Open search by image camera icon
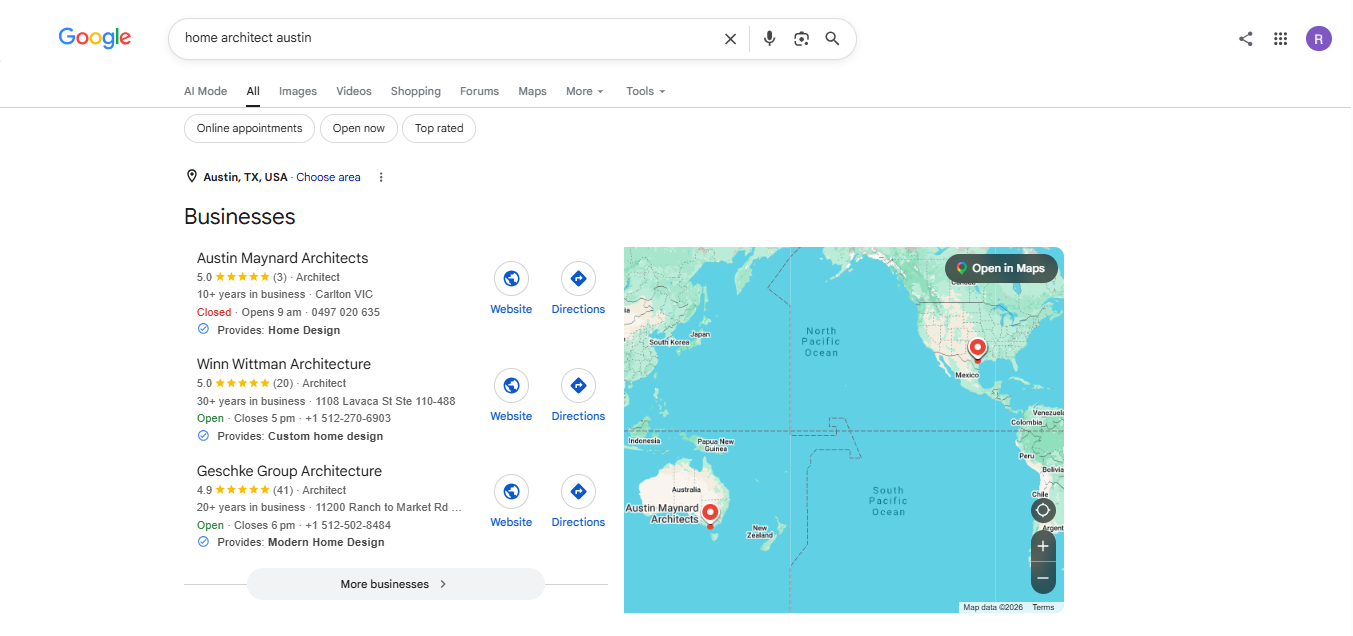This screenshot has width=1353, height=636. click(801, 39)
